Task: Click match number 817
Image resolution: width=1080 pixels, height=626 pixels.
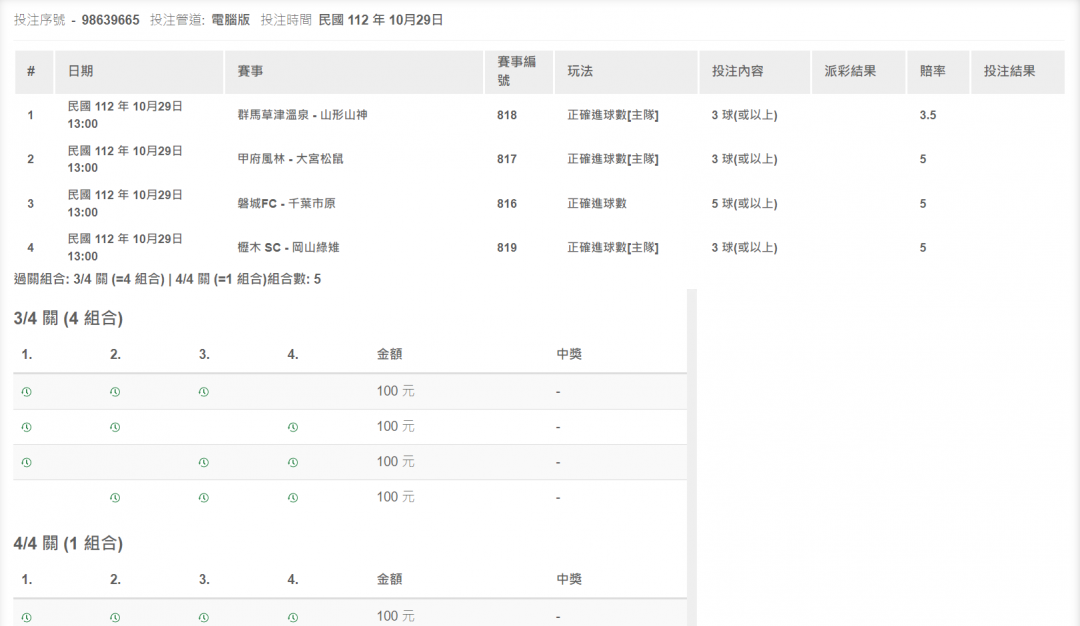Action: [x=507, y=159]
